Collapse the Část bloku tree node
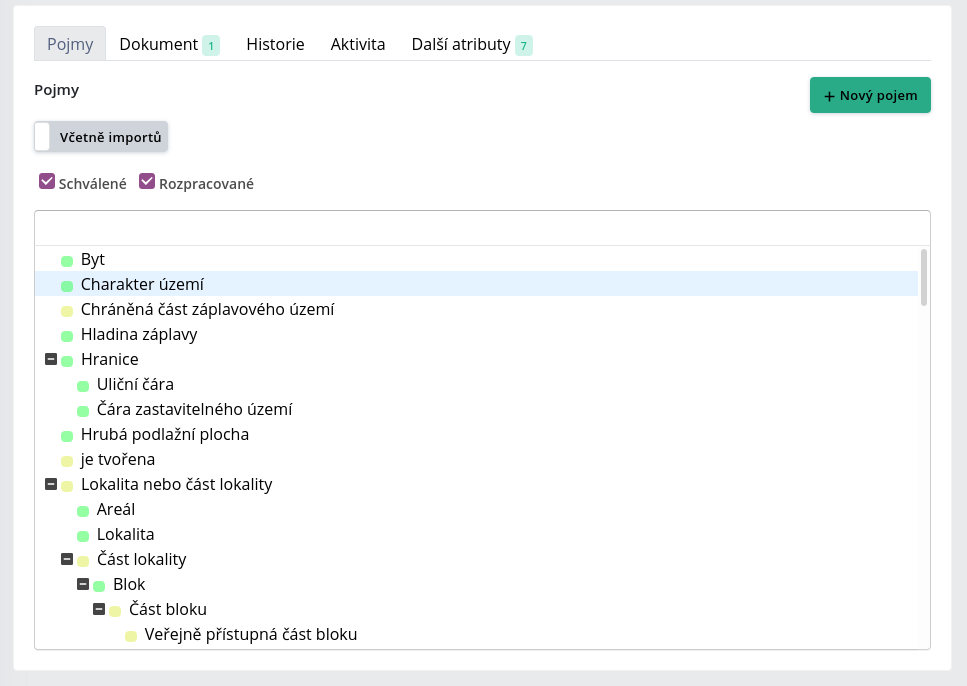Viewport: 967px width, 686px height. coord(99,609)
